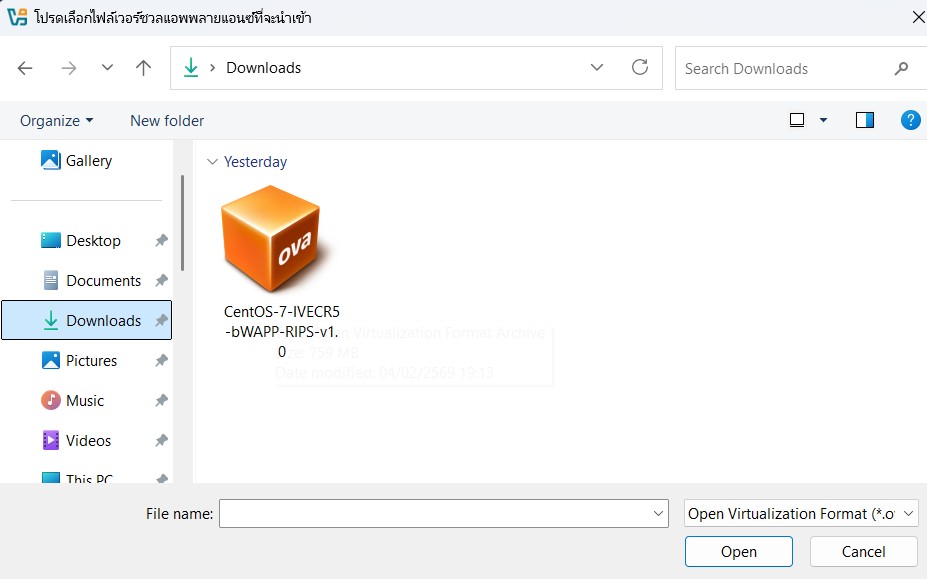Collapse the Yesterday group
Screen dimensions: 927x579
click(212, 162)
